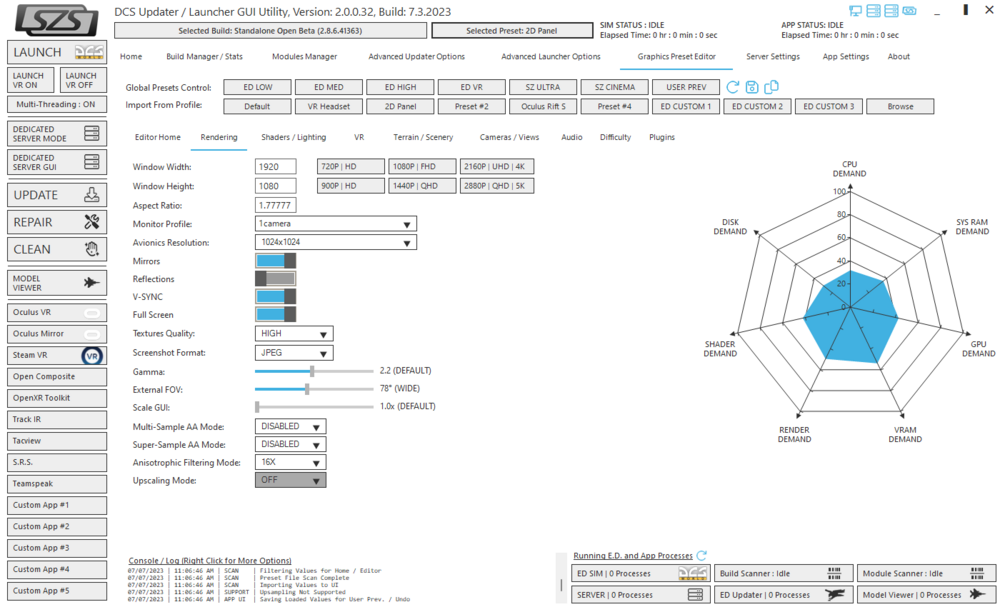The height and width of the screenshot is (607, 1000).
Task: Click the SZS logo at top left
Action: [56, 20]
